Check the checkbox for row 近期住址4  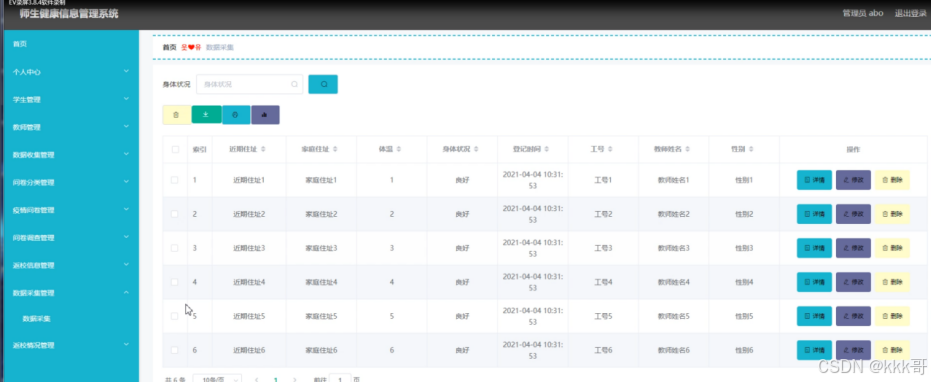click(x=175, y=282)
